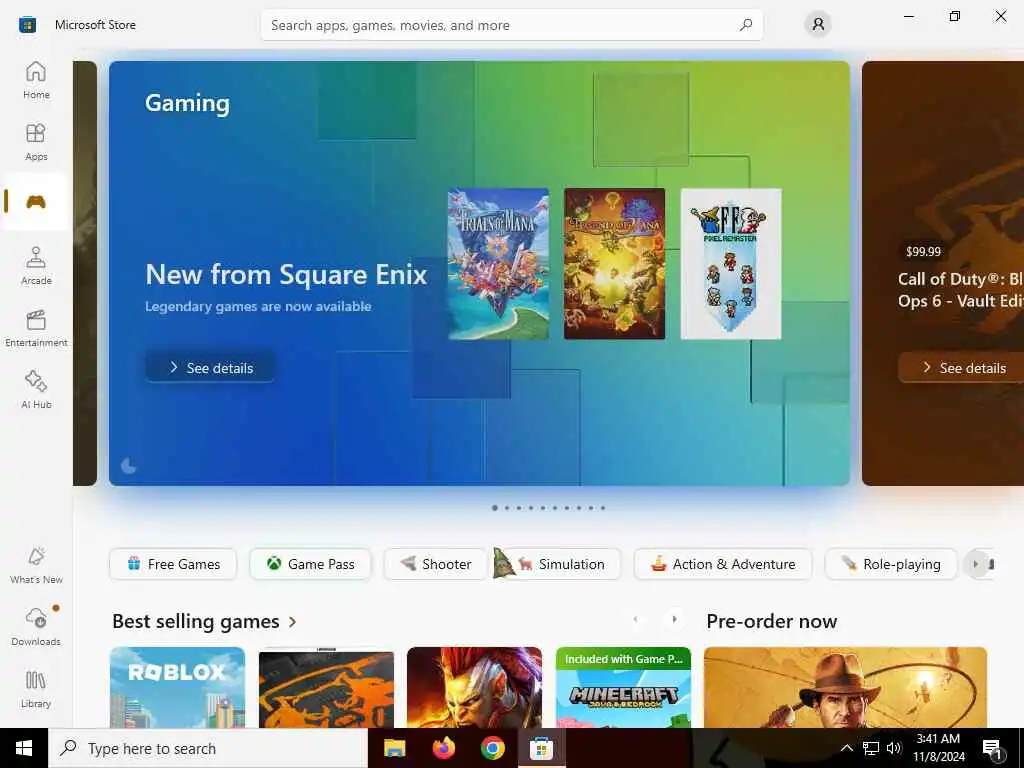Click See details for Square Enix banner
1024x768 pixels.
click(x=210, y=368)
